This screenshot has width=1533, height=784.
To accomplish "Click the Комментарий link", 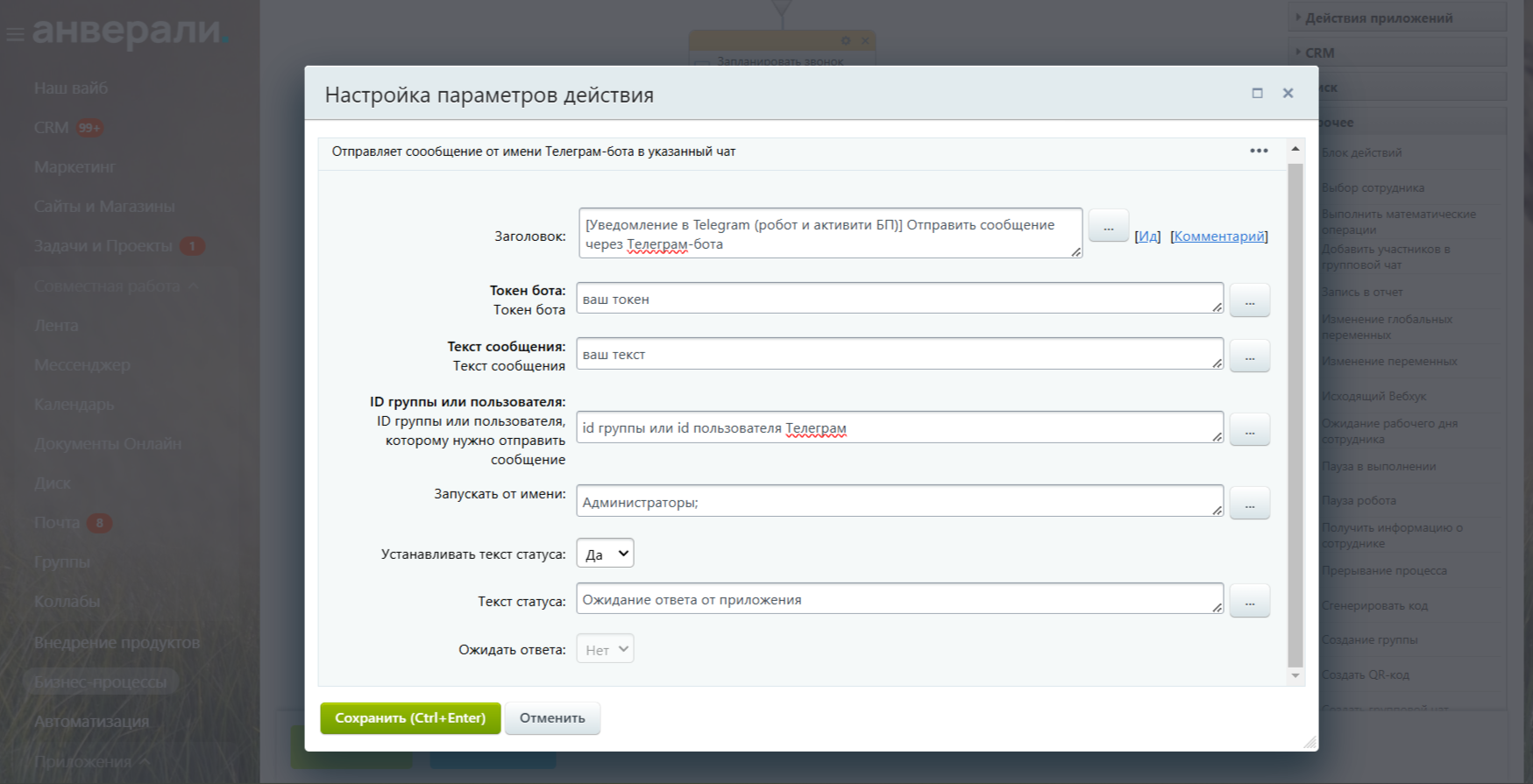I will click(x=1219, y=237).
